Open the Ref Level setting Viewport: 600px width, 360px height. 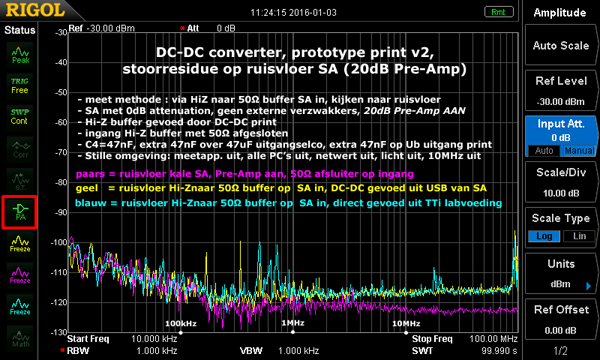tap(561, 91)
